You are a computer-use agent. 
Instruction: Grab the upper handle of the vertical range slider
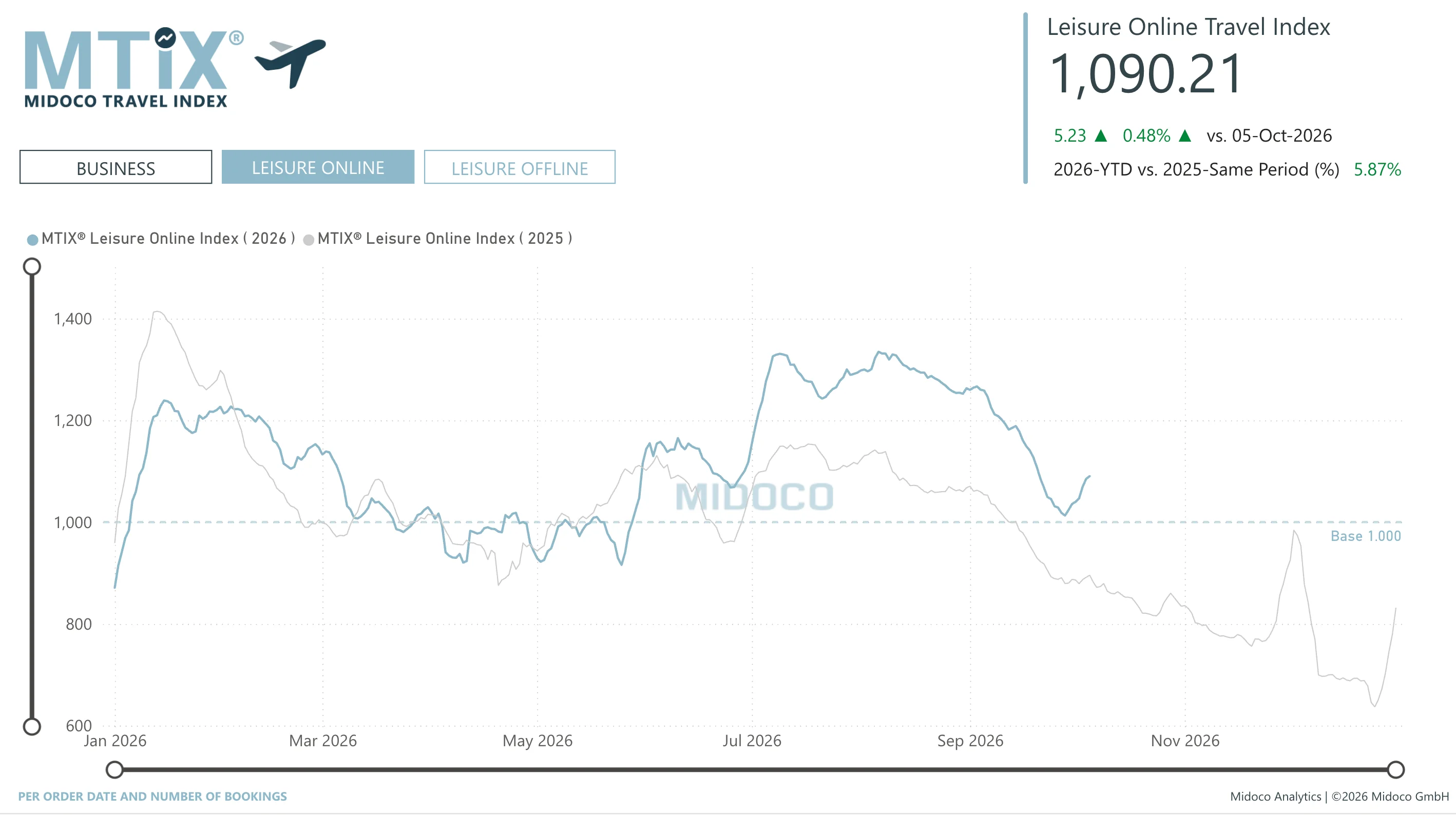(32, 266)
